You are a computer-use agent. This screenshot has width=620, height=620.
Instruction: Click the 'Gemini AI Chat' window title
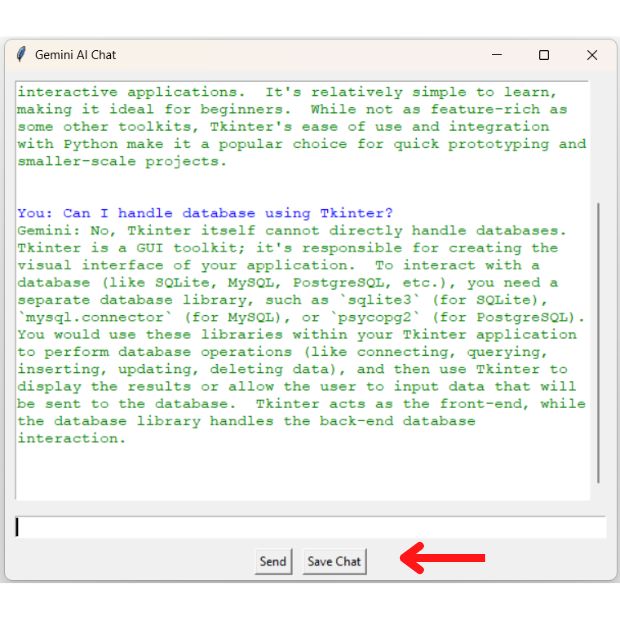point(76,55)
